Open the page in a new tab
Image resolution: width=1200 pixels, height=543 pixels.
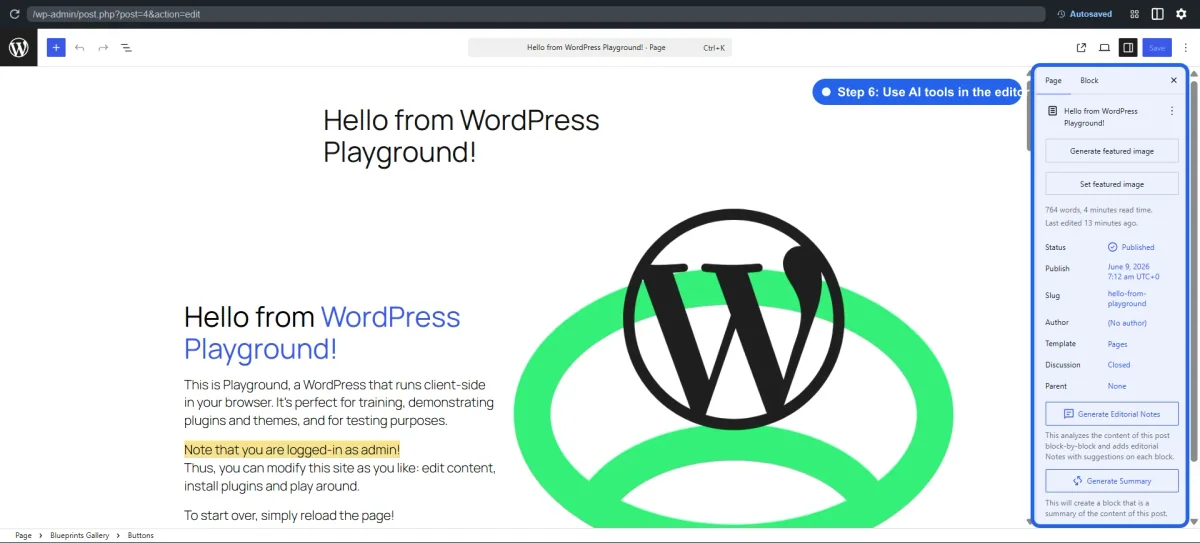1081,47
